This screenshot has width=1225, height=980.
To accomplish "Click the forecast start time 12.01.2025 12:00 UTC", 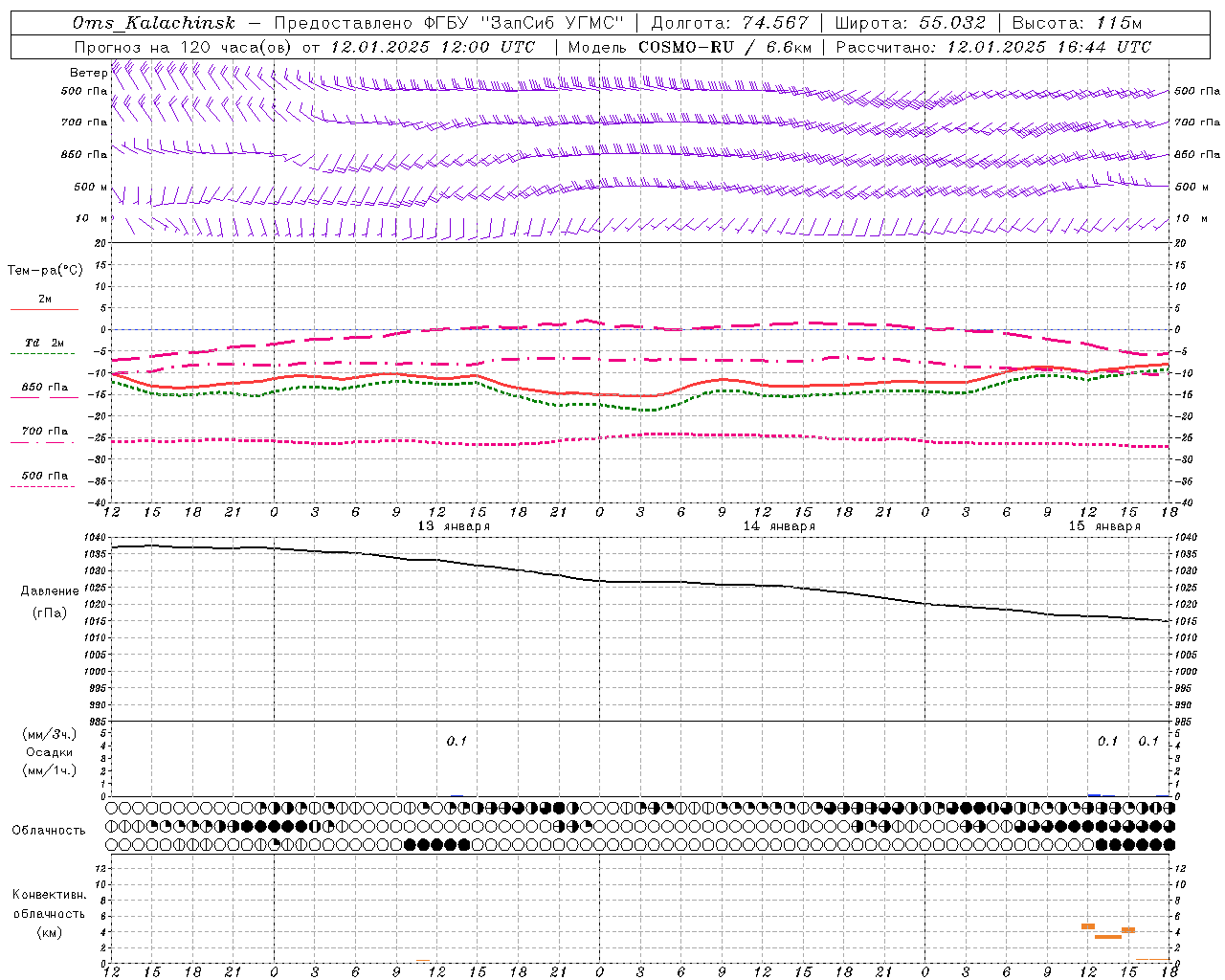I will click(433, 47).
